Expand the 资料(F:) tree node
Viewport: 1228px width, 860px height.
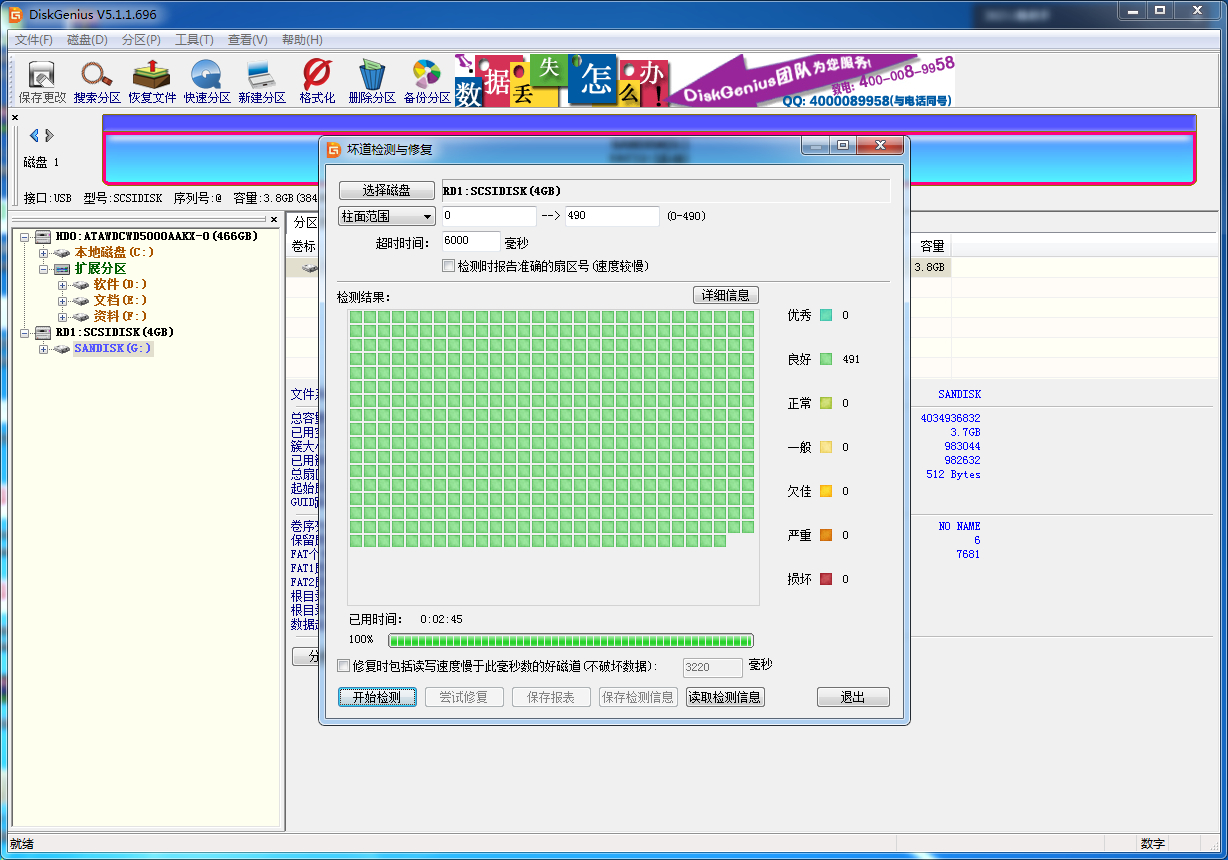pyautogui.click(x=62, y=316)
